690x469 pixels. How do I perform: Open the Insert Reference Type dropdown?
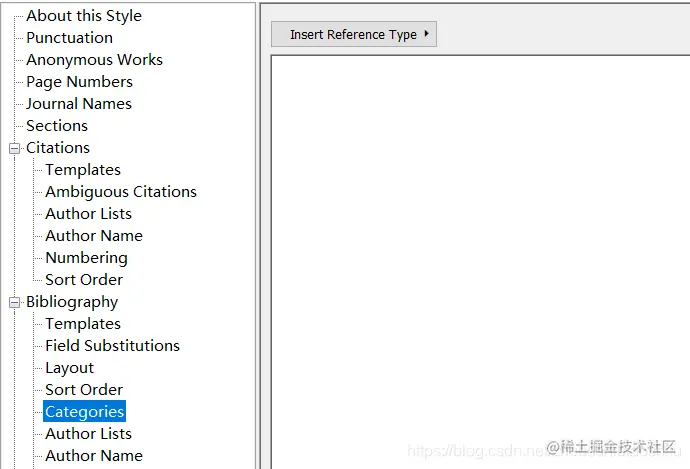(x=354, y=34)
